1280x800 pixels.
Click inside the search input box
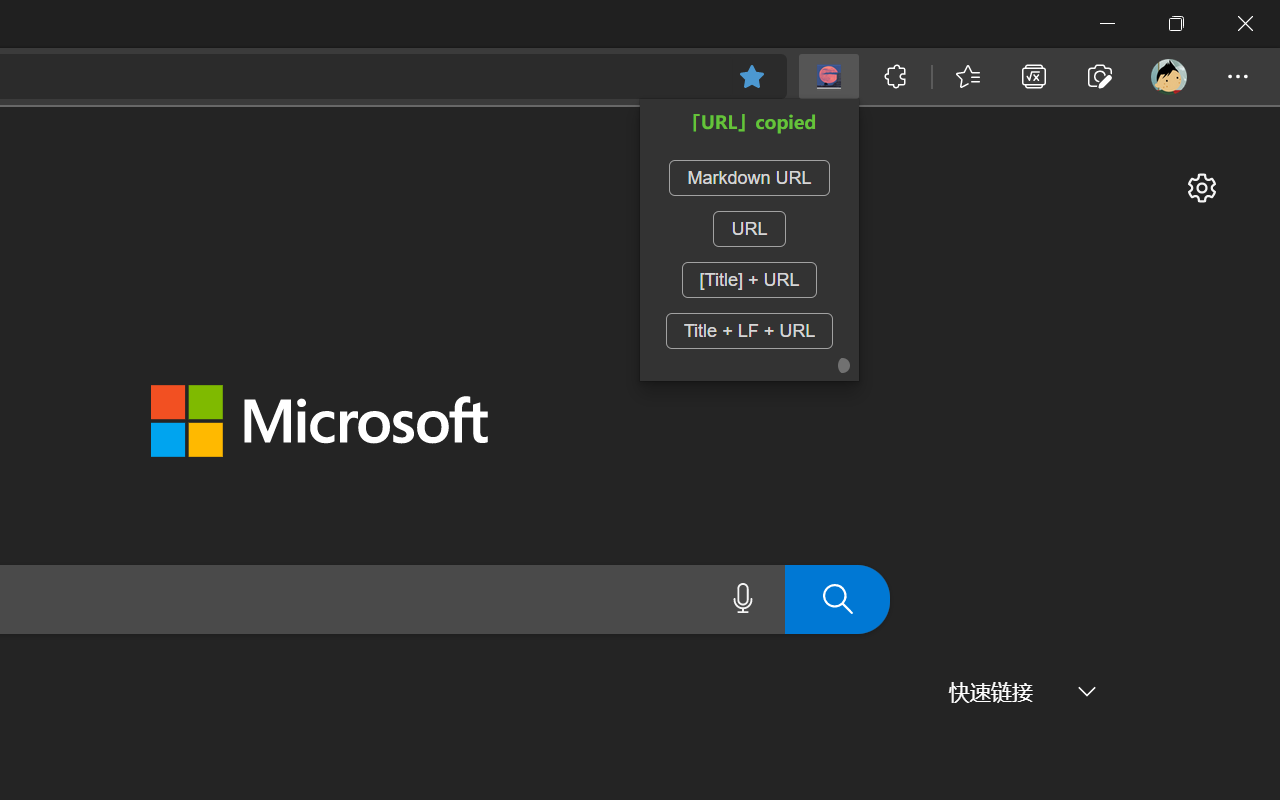coord(350,599)
